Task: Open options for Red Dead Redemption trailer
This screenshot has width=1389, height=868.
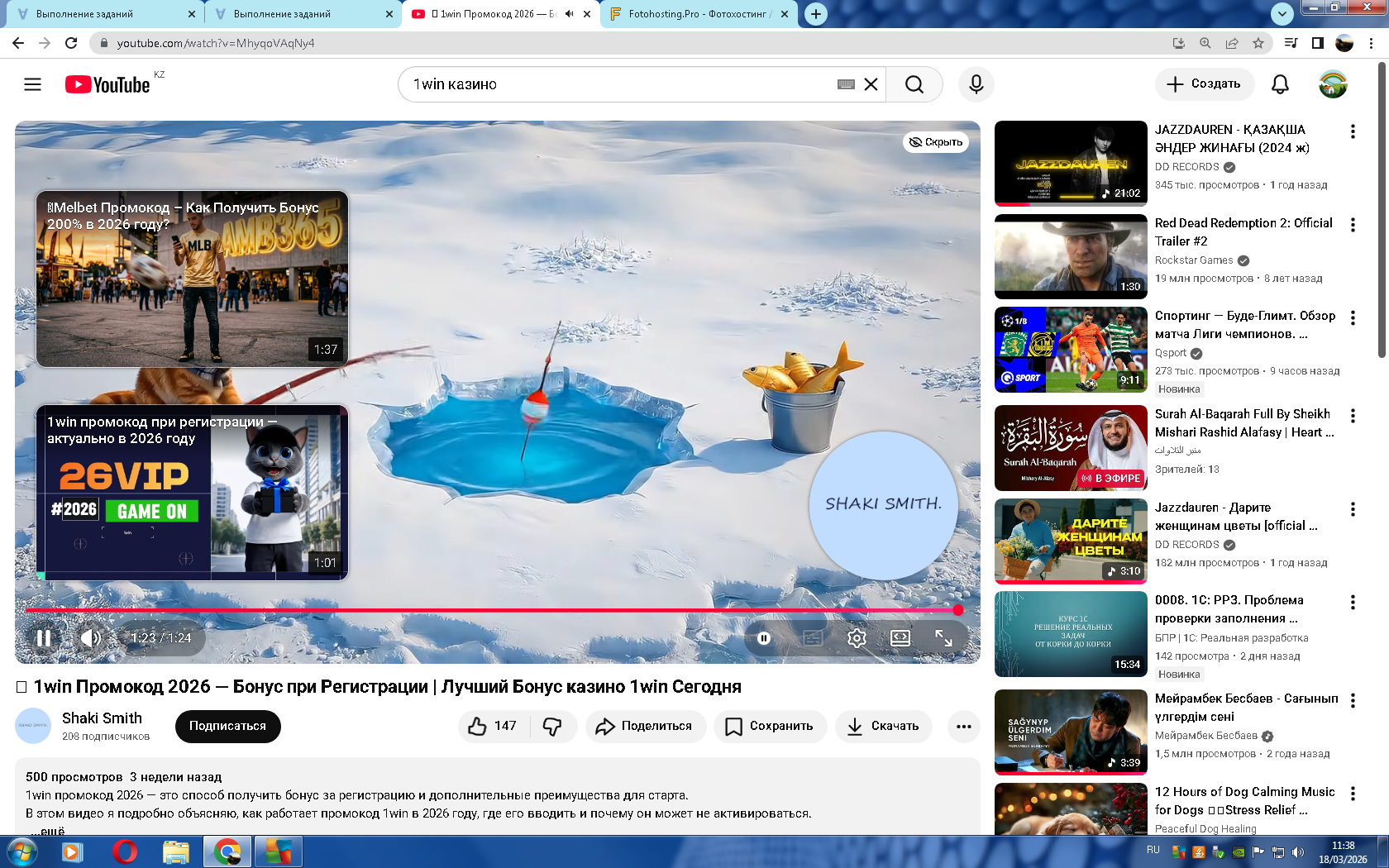Action: (x=1353, y=225)
